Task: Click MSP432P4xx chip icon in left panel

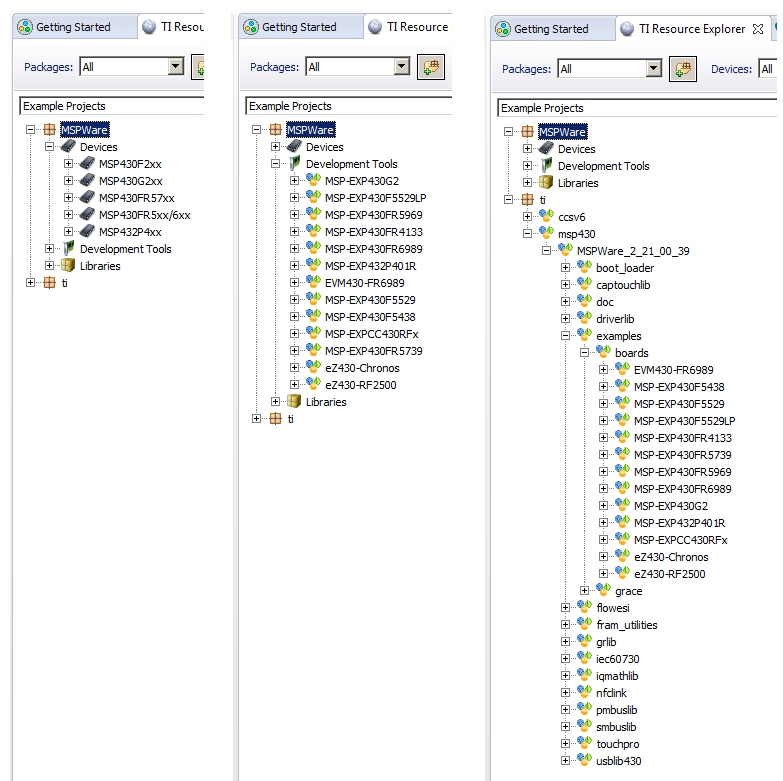Action: (87, 231)
